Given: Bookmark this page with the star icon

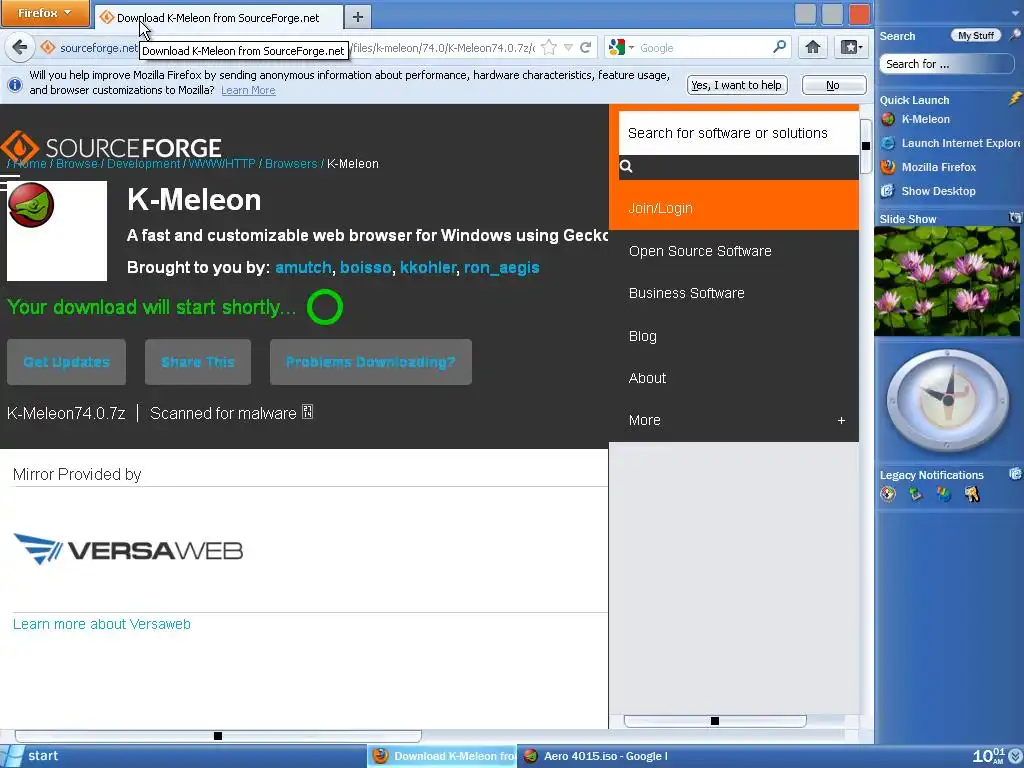Looking at the screenshot, I should 549,47.
